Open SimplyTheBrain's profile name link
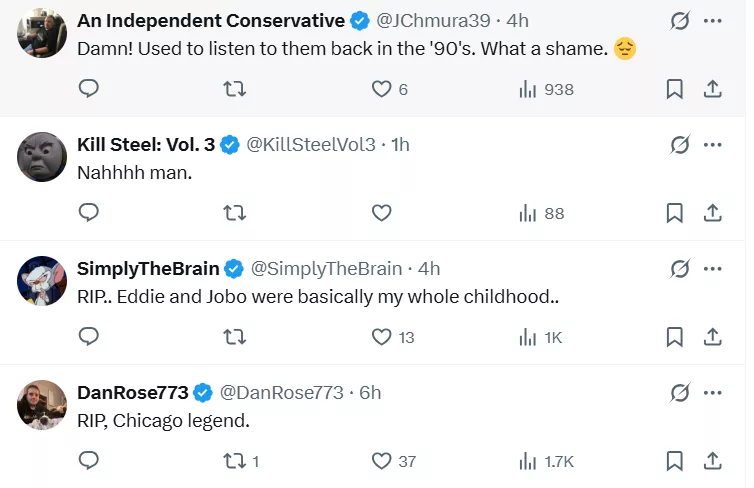Screen dimensions: 754x488 click(148, 268)
